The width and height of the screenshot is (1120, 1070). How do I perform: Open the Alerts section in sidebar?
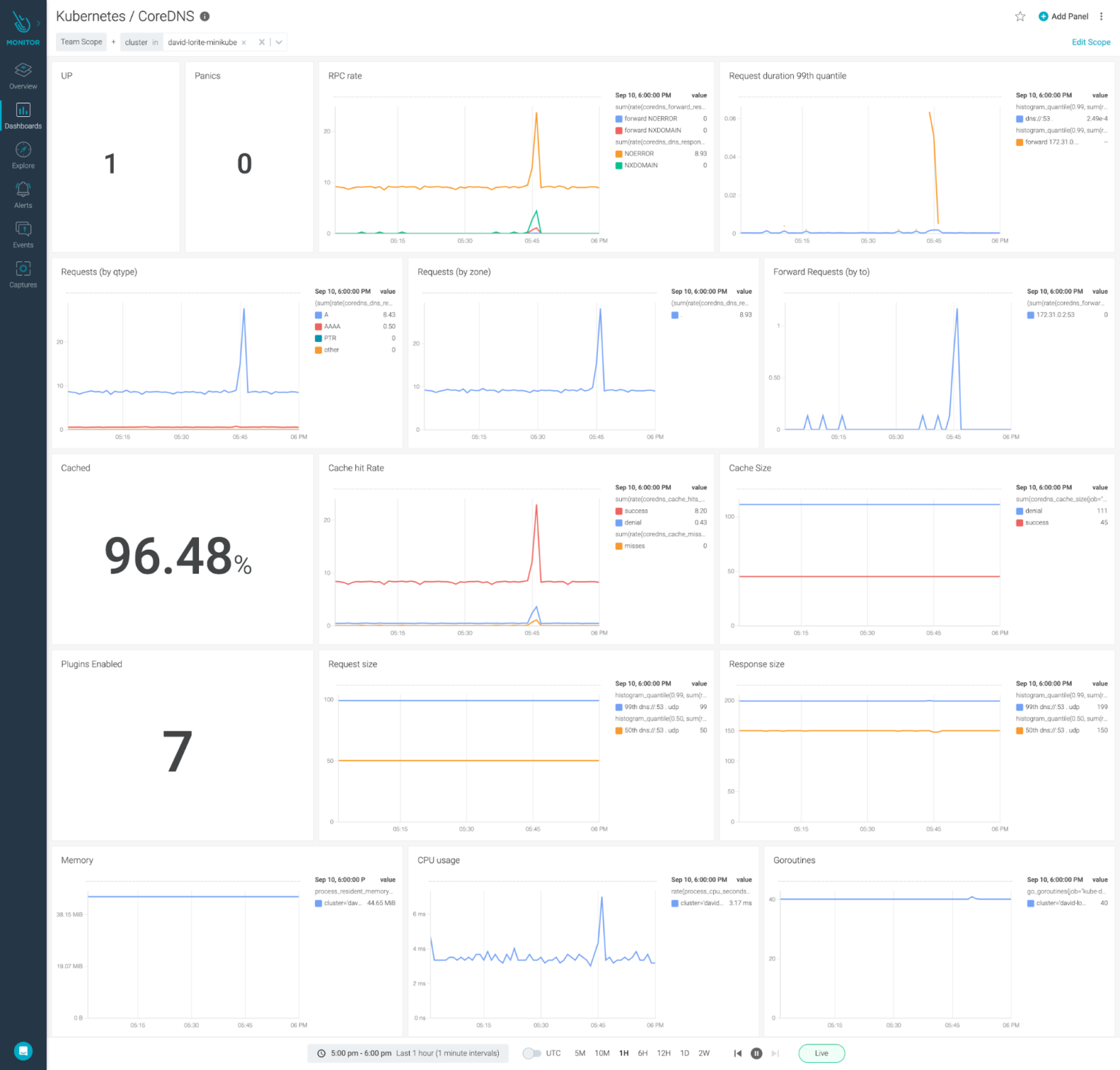click(23, 195)
